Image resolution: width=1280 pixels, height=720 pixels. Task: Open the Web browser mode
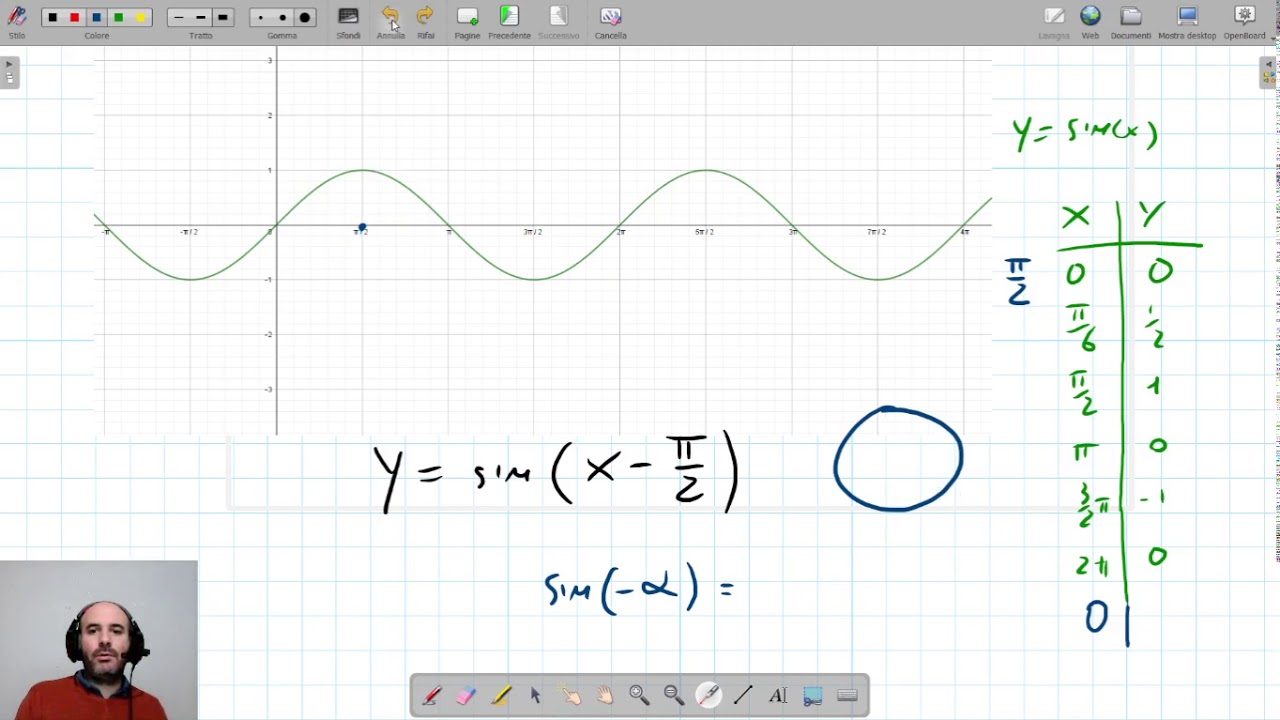pos(1090,22)
